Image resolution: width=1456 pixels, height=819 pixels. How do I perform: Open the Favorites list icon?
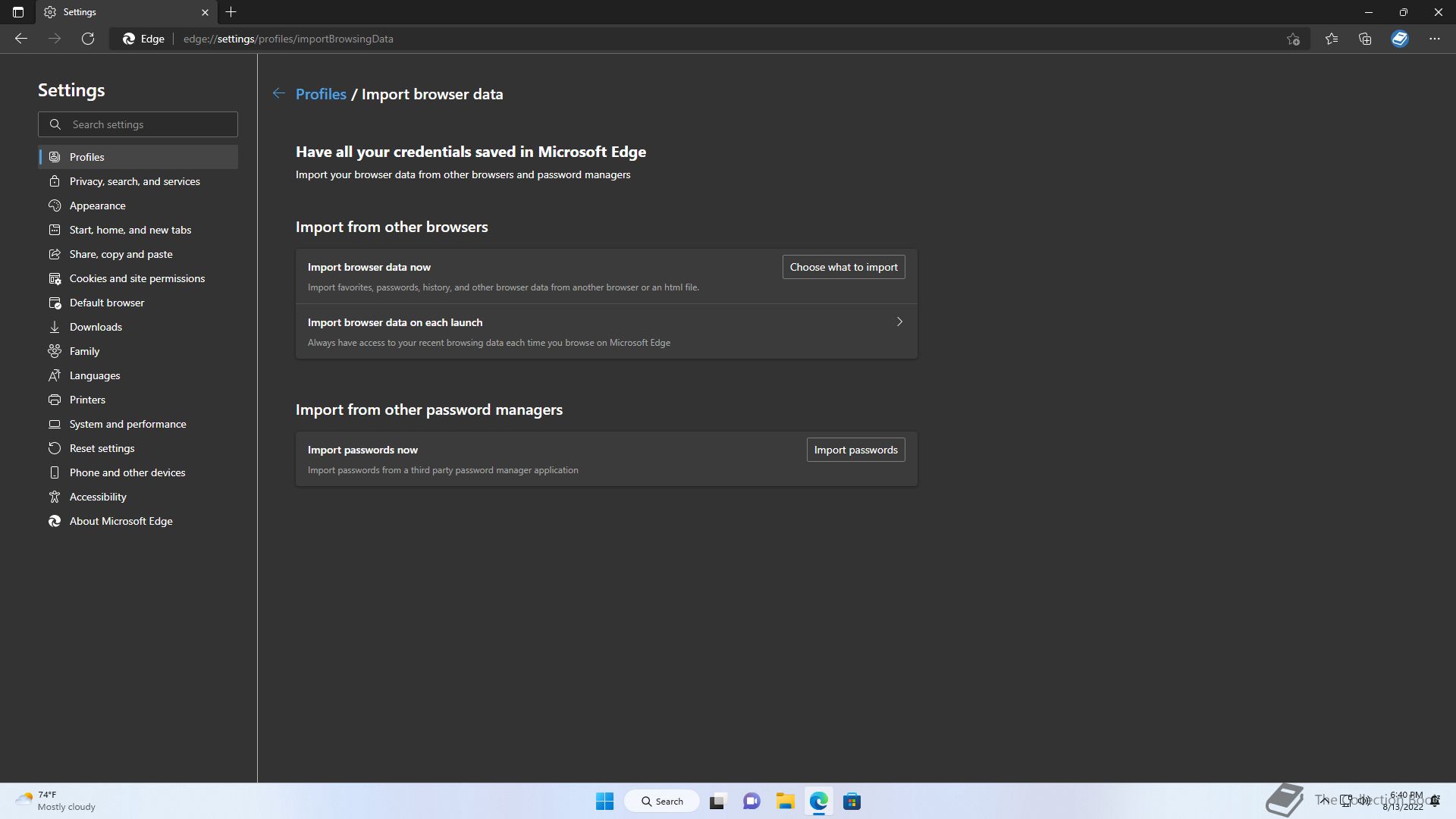click(1332, 39)
